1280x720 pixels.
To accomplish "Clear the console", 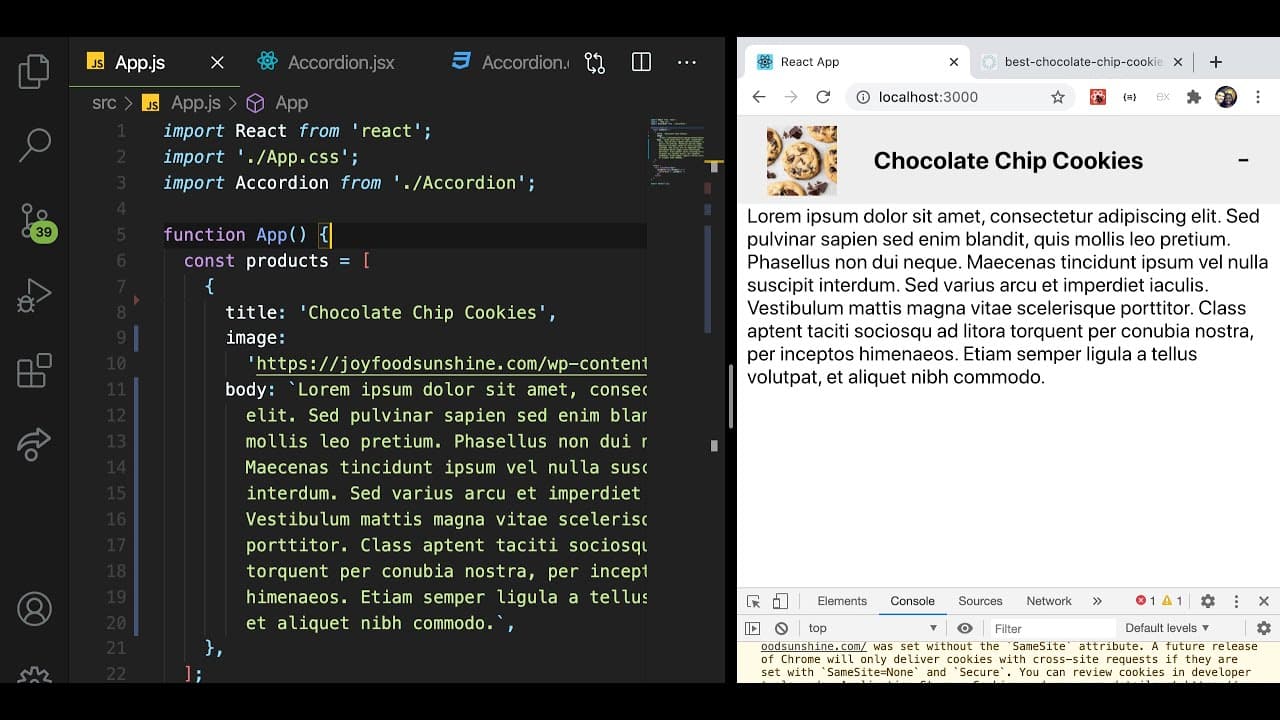I will pyautogui.click(x=781, y=628).
